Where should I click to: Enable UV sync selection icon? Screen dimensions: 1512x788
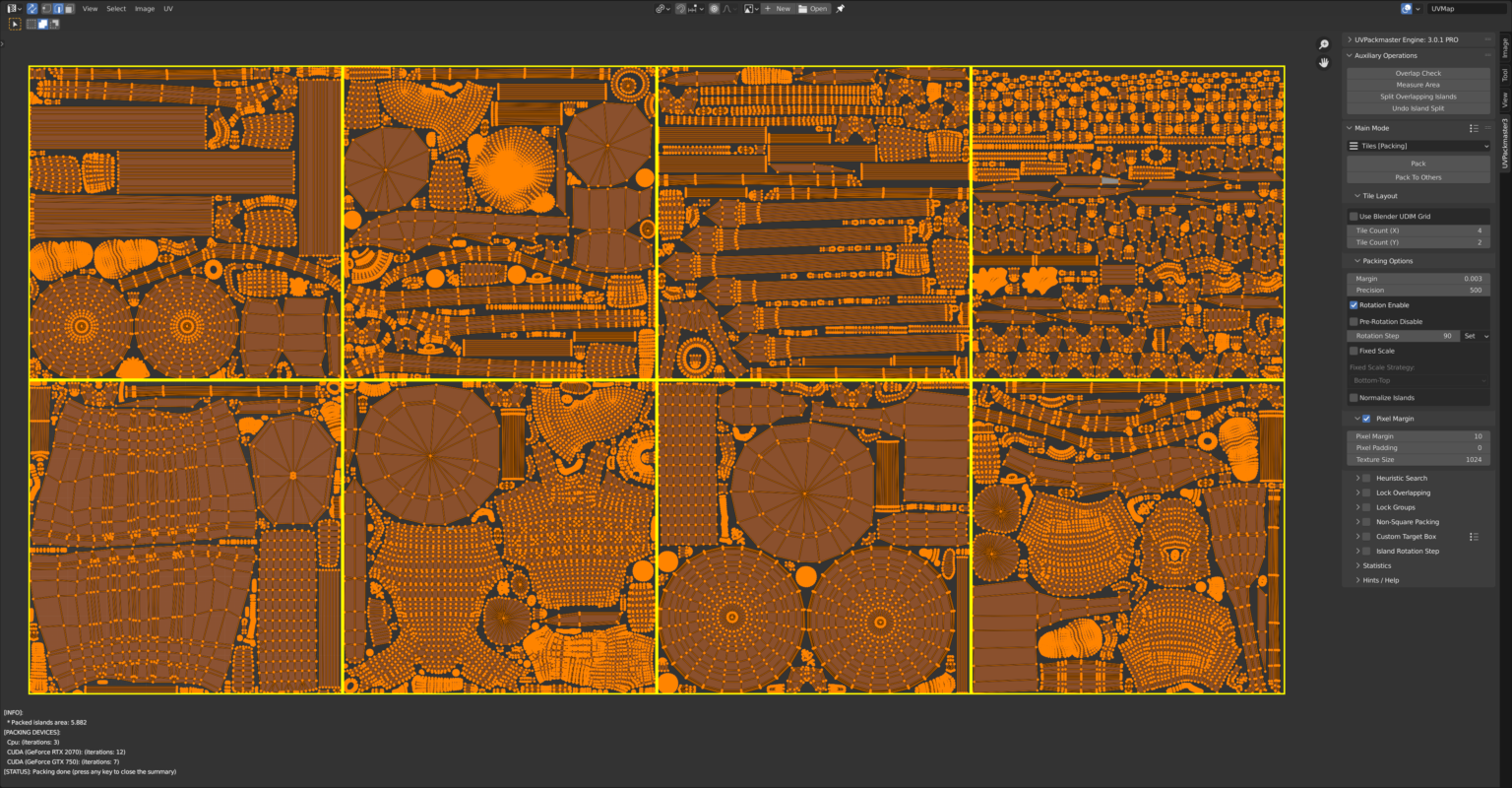point(32,9)
